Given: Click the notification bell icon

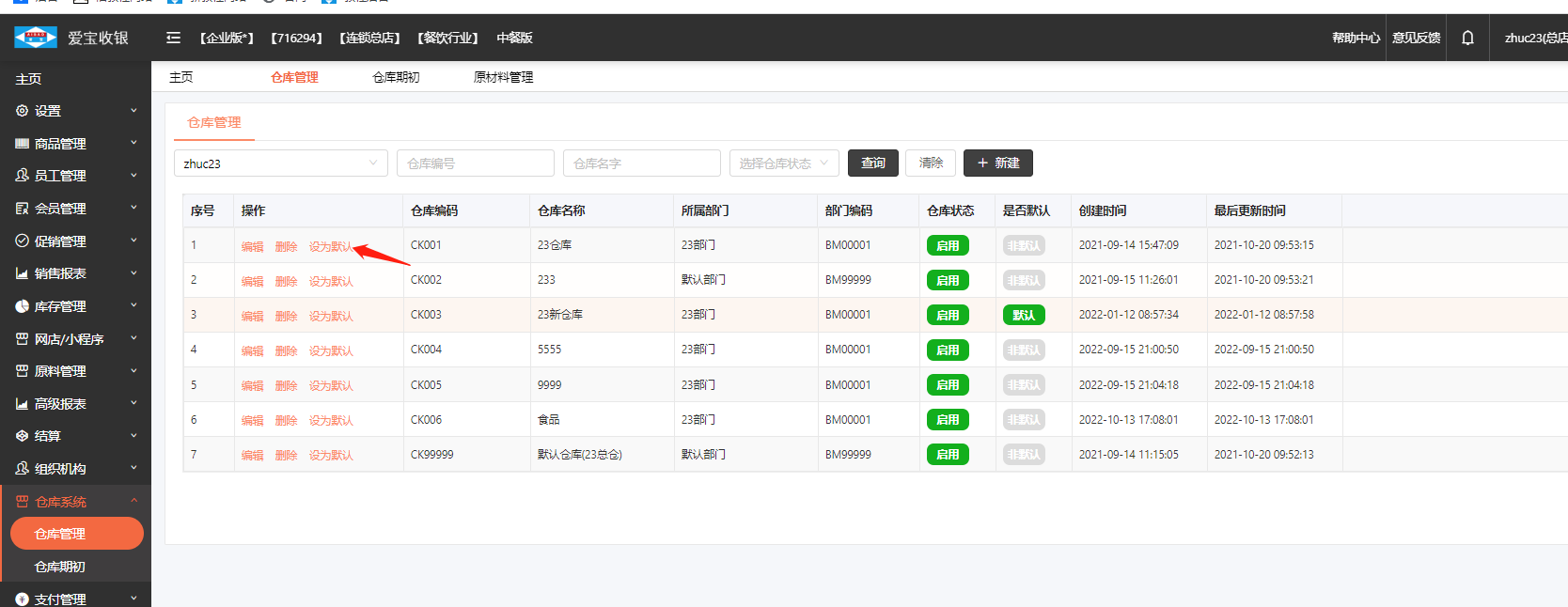Looking at the screenshot, I should 1467,38.
